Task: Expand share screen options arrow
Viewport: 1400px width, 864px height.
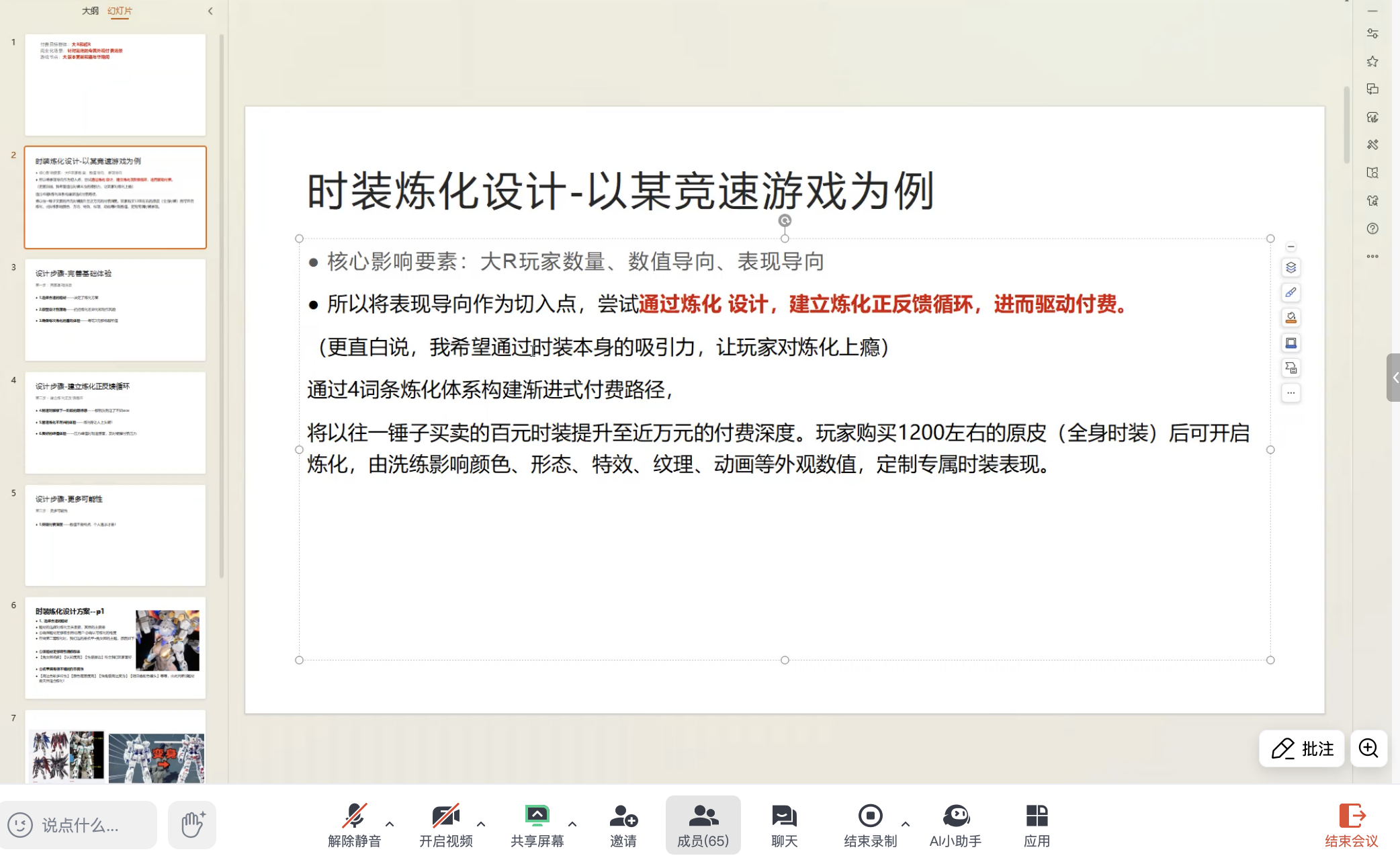Action: click(572, 824)
